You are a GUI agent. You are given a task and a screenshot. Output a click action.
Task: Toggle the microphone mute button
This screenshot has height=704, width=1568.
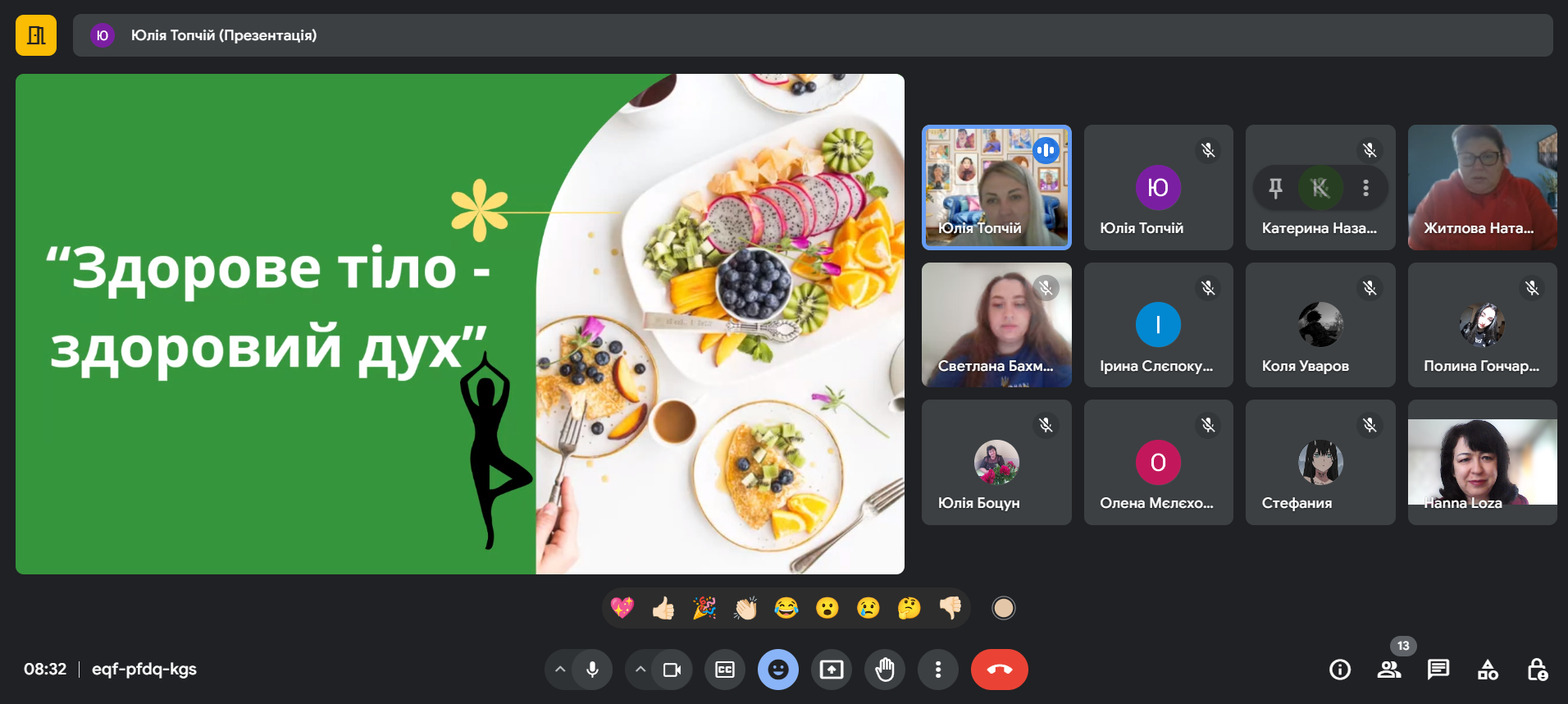(592, 670)
